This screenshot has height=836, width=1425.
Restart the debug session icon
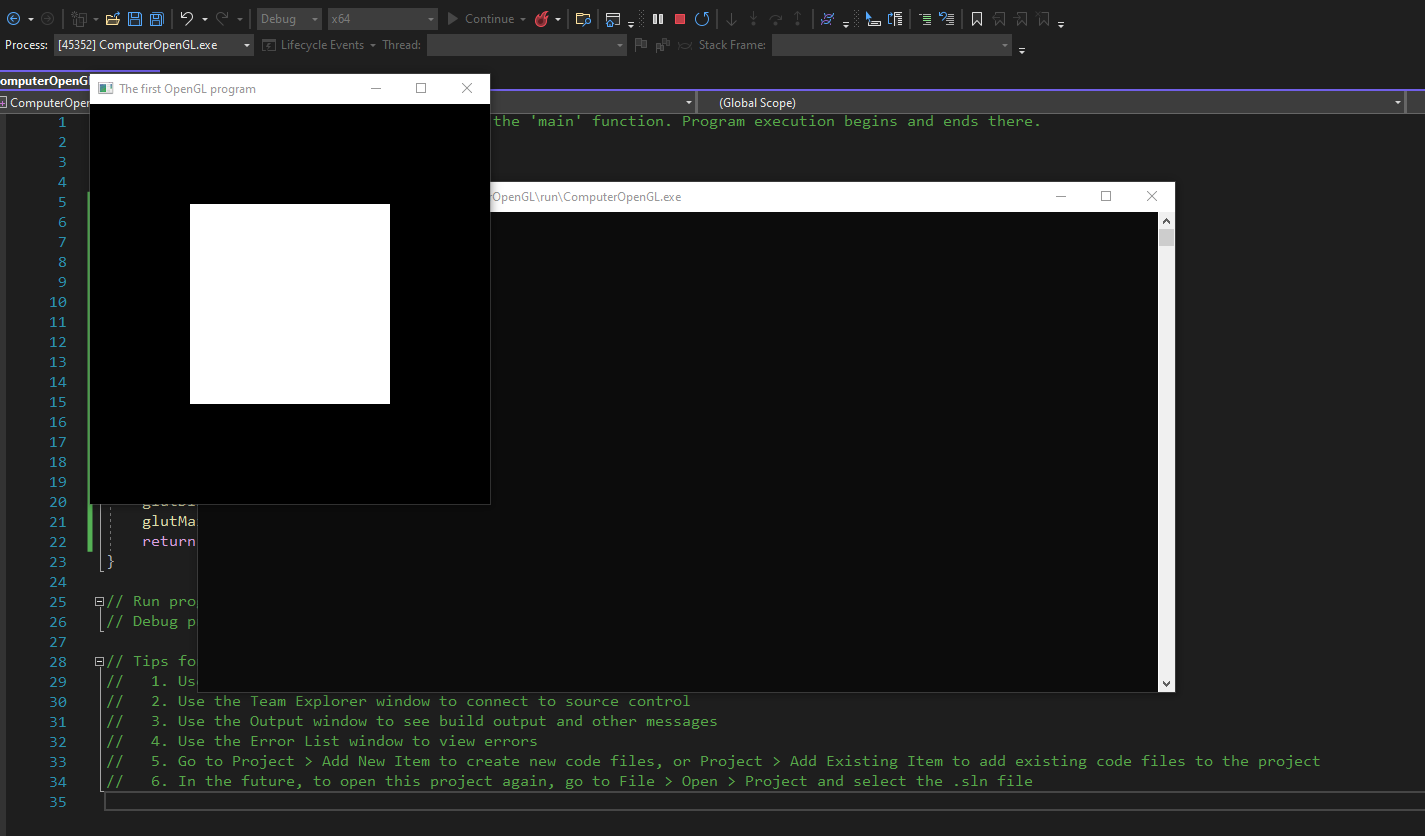click(x=702, y=19)
